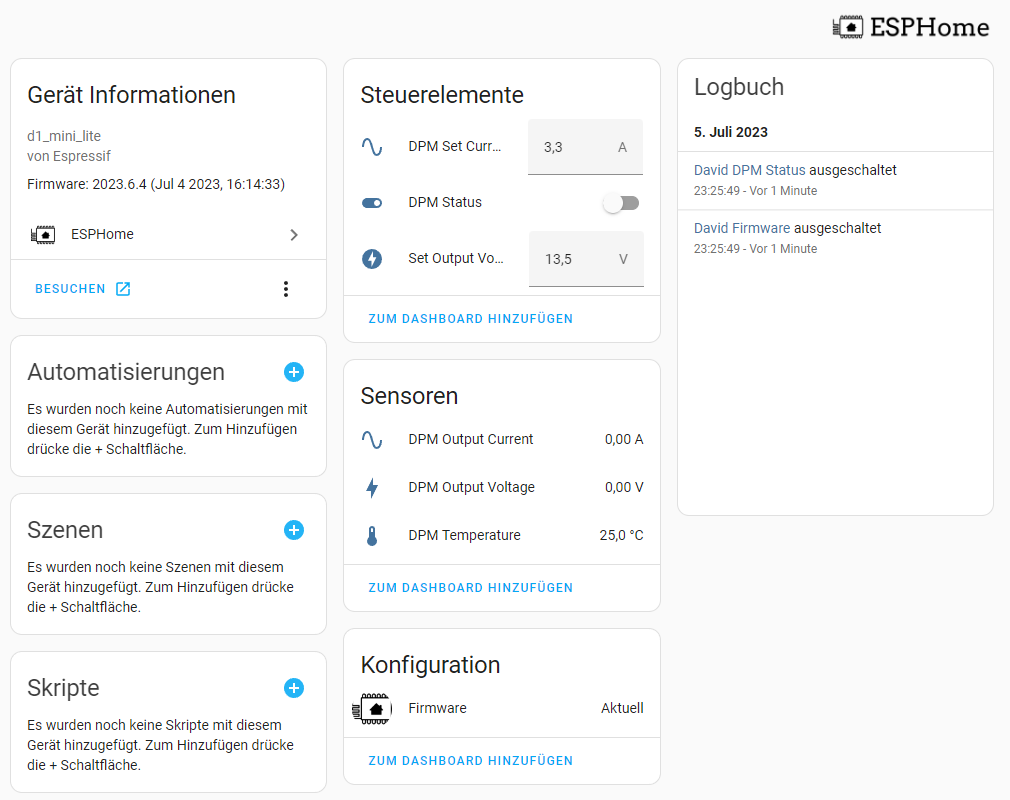Image resolution: width=1010 pixels, height=800 pixels.
Task: Open the Firmware row showing Aktuell
Action: click(502, 709)
